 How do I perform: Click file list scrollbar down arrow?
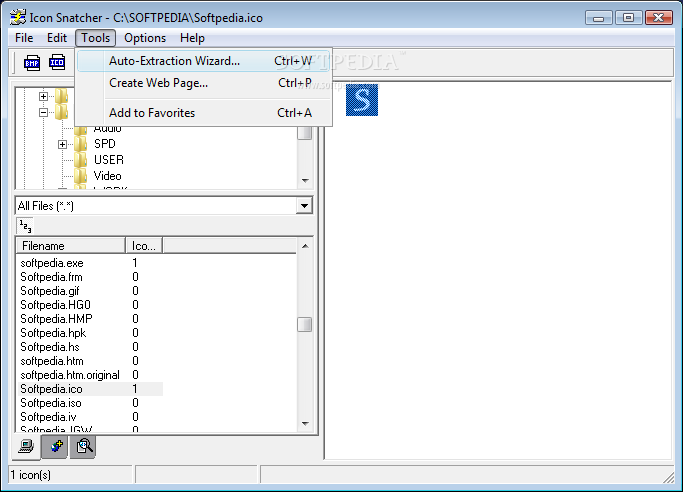(305, 423)
